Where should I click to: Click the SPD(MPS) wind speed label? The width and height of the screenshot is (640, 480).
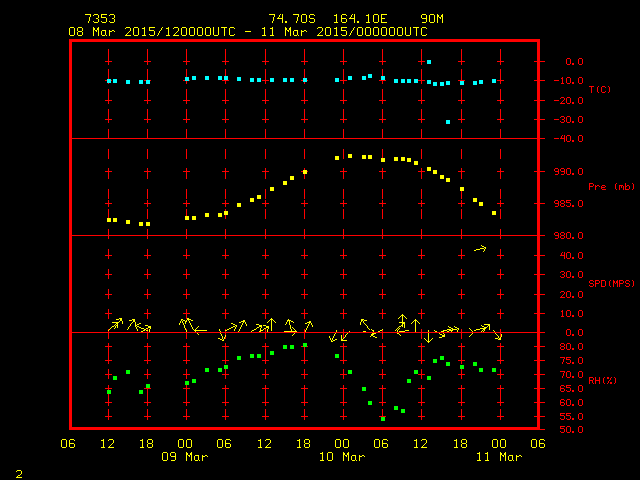tap(611, 284)
